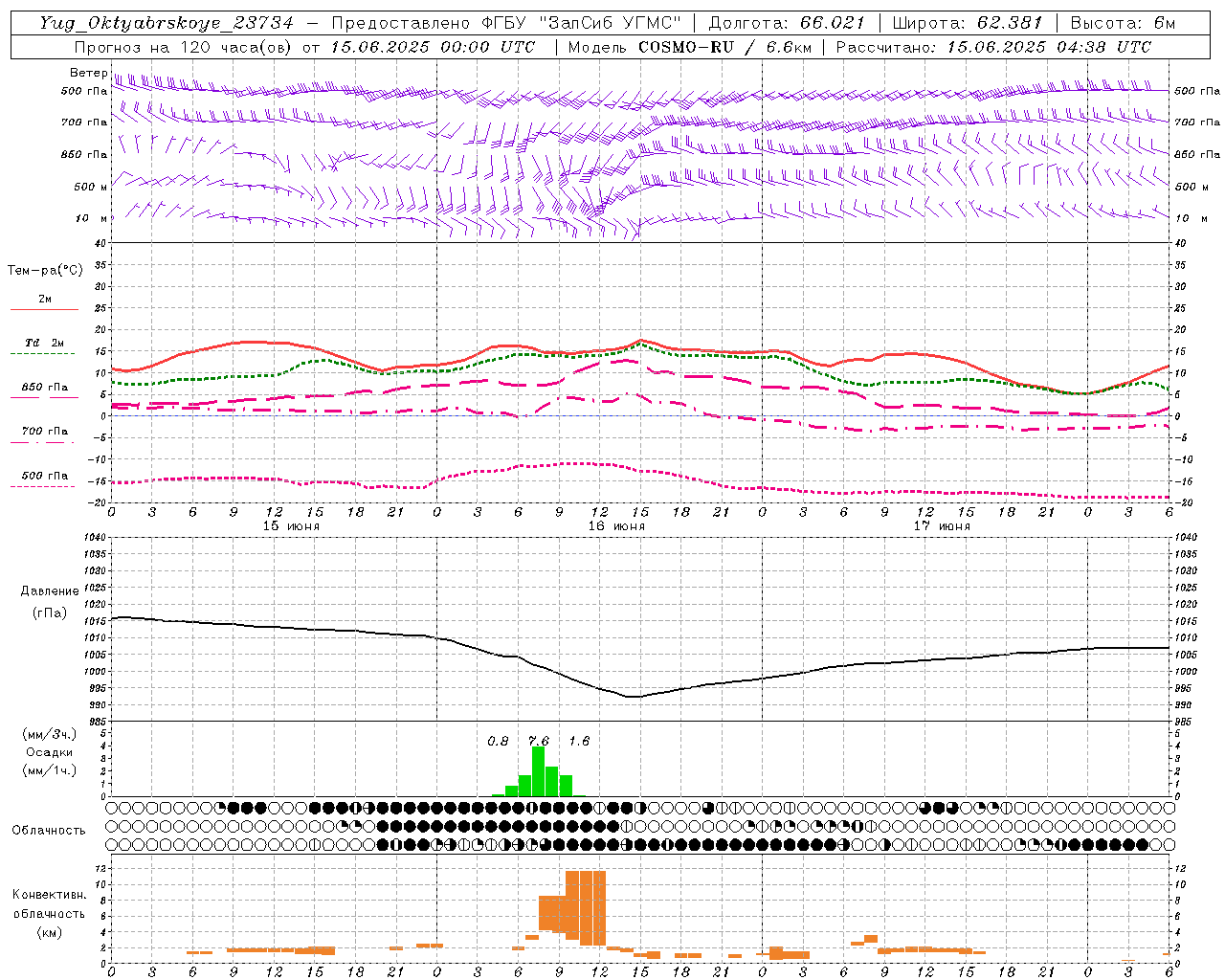Click the Долгота: 66.021 value

787,23
